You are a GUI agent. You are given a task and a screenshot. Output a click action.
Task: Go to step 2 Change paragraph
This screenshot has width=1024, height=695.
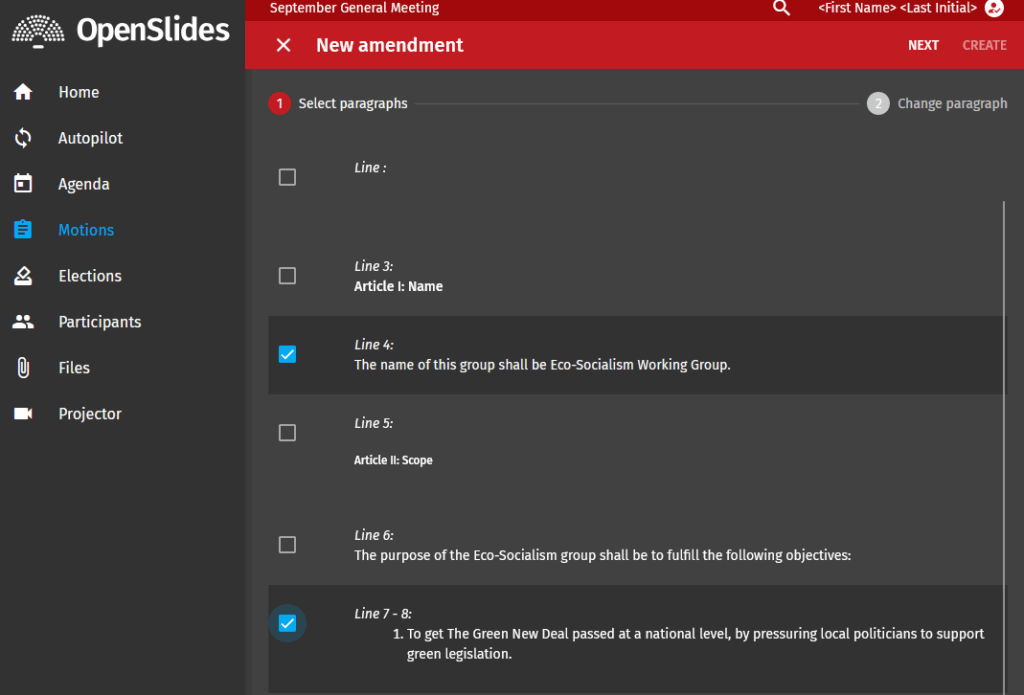937,104
